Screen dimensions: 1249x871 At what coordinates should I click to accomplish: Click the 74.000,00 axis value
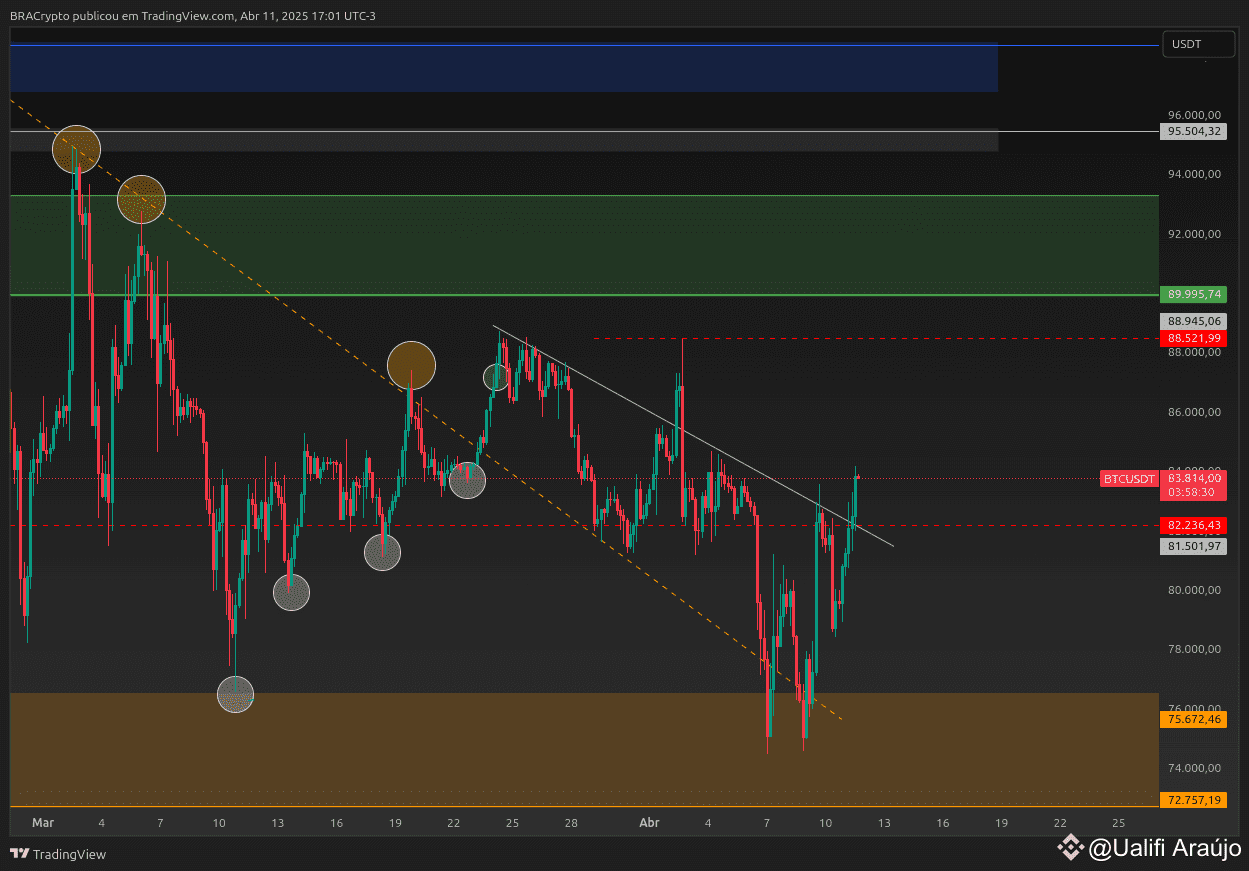pos(1194,768)
